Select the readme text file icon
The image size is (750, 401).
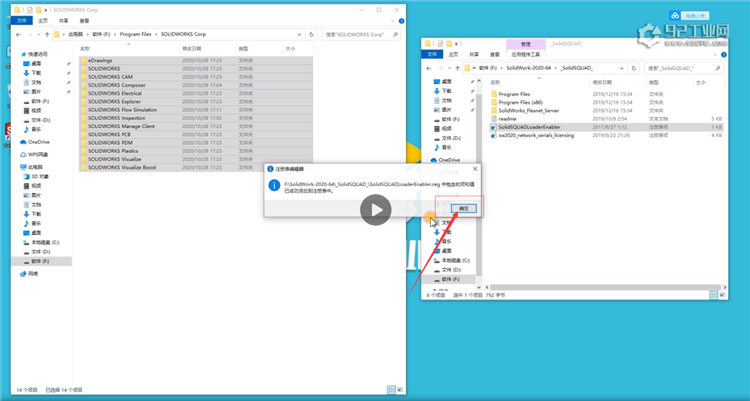point(494,119)
